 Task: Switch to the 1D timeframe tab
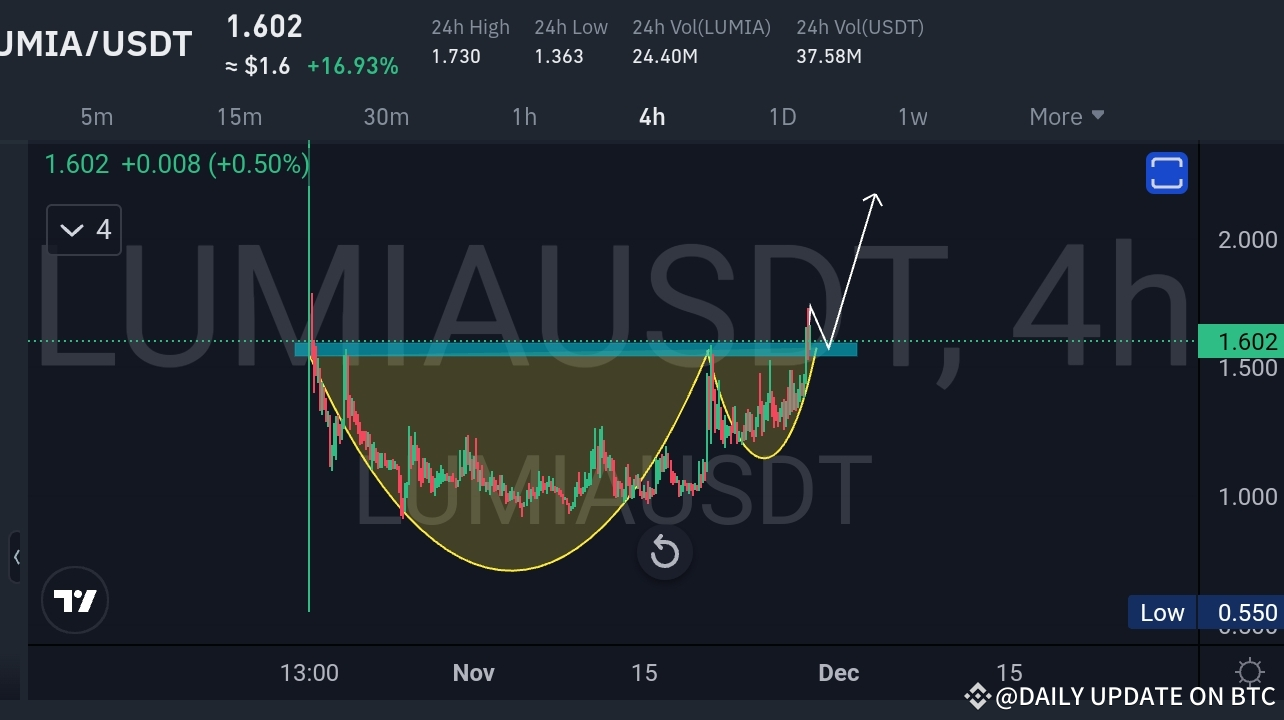782,117
